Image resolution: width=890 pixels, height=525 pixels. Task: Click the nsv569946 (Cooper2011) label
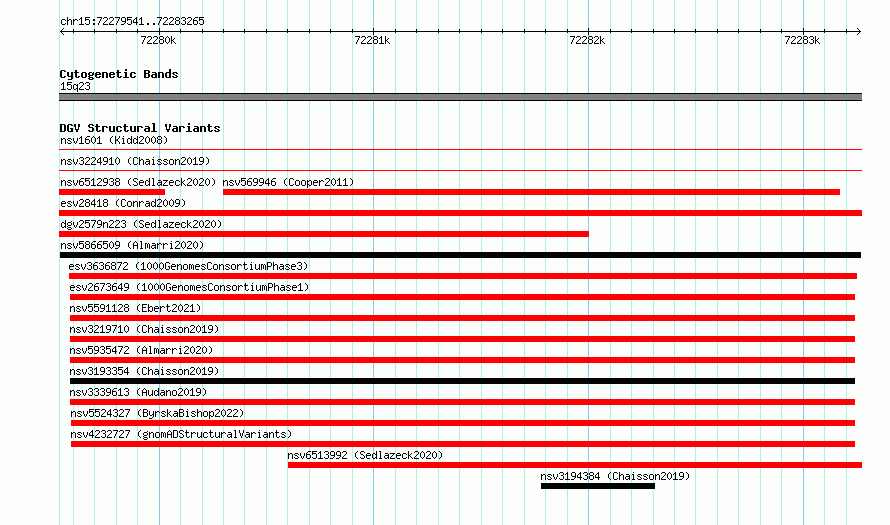[x=288, y=182]
